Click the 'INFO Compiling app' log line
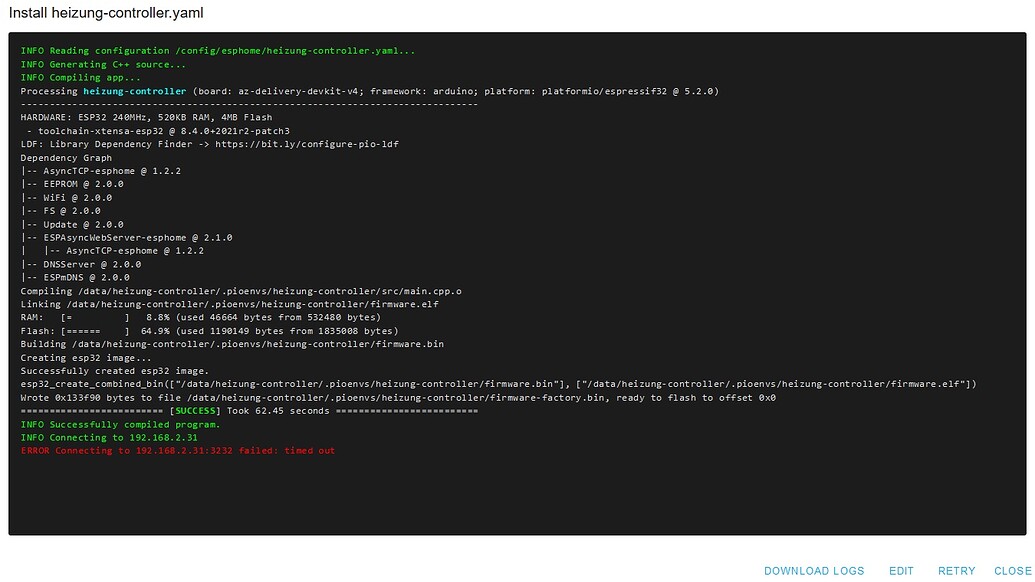Screen dimensions: 1035x582 pos(80,77)
